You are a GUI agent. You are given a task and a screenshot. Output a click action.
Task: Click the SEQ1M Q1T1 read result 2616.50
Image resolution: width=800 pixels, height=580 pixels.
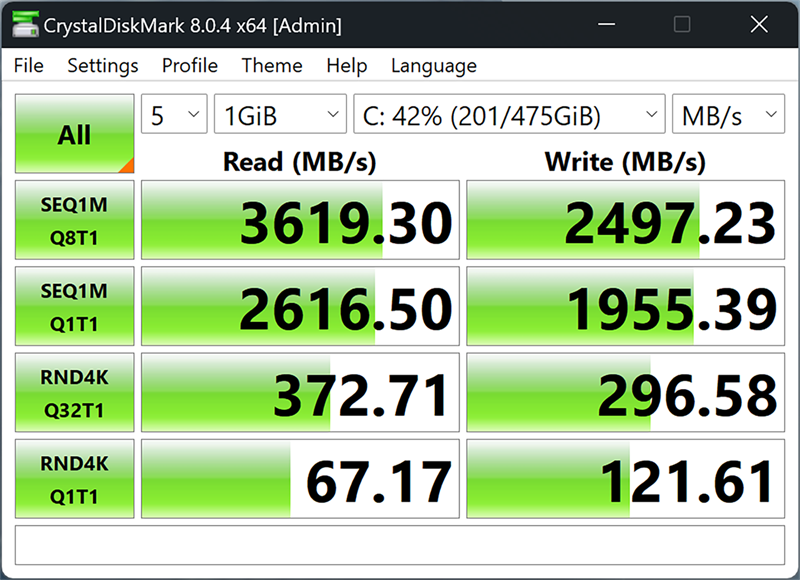coord(300,306)
